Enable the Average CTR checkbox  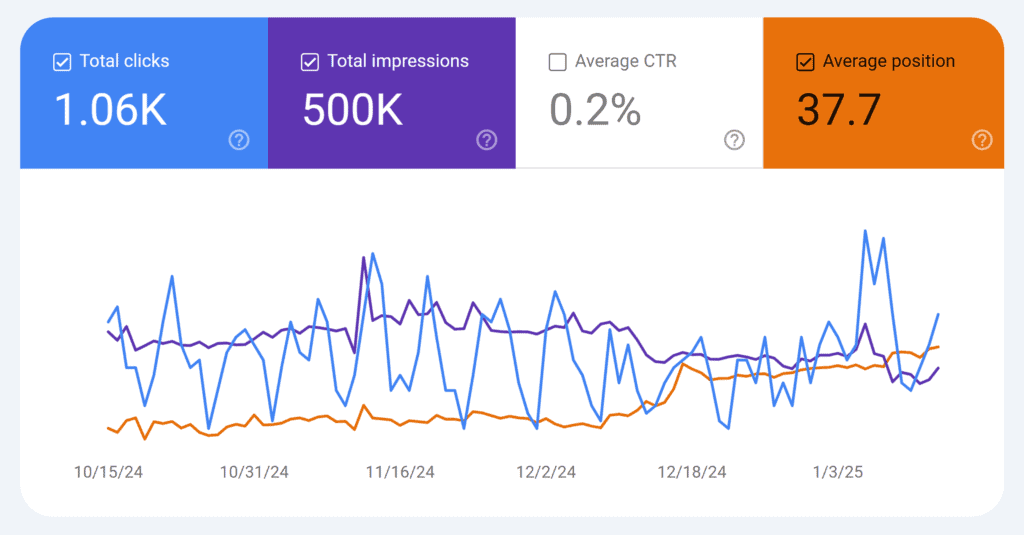tap(558, 62)
